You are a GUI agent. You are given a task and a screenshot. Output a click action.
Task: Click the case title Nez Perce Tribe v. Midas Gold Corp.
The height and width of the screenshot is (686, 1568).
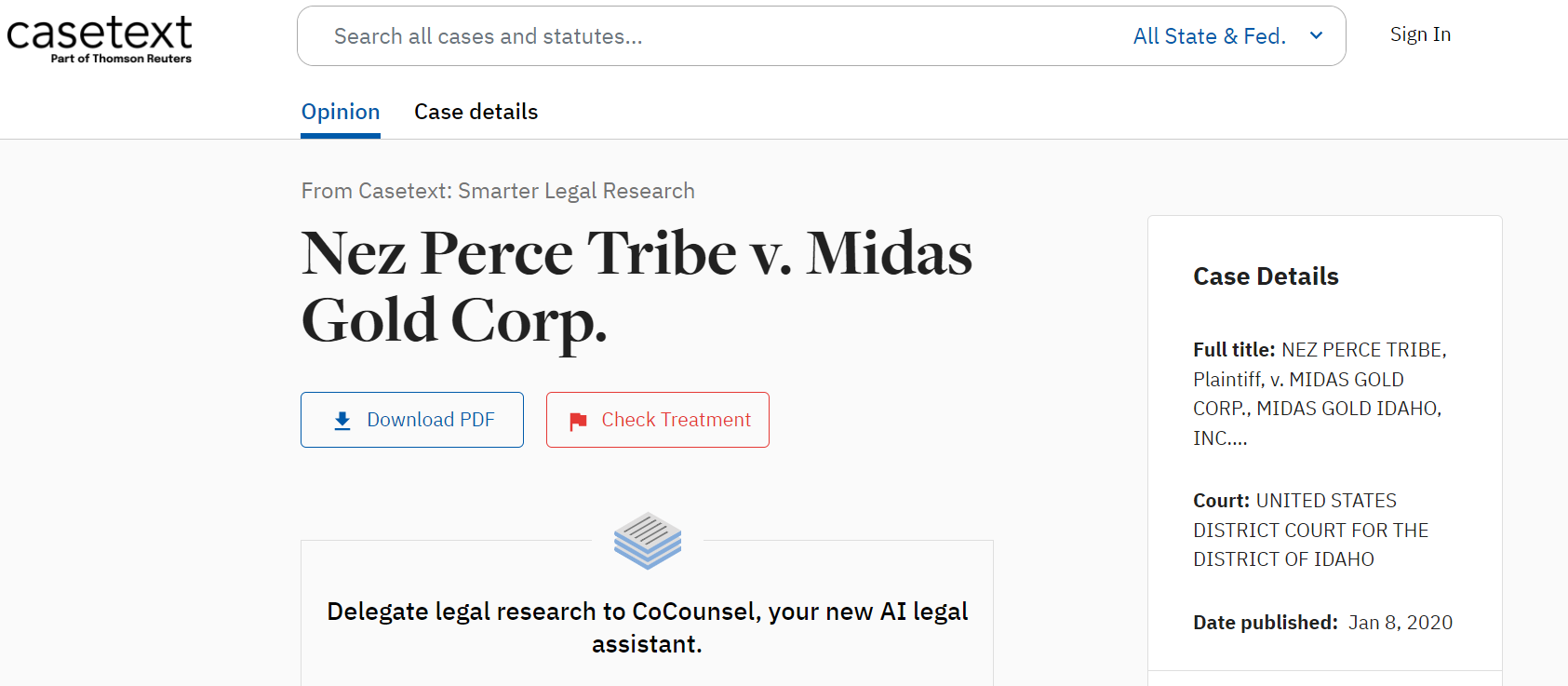(x=637, y=286)
